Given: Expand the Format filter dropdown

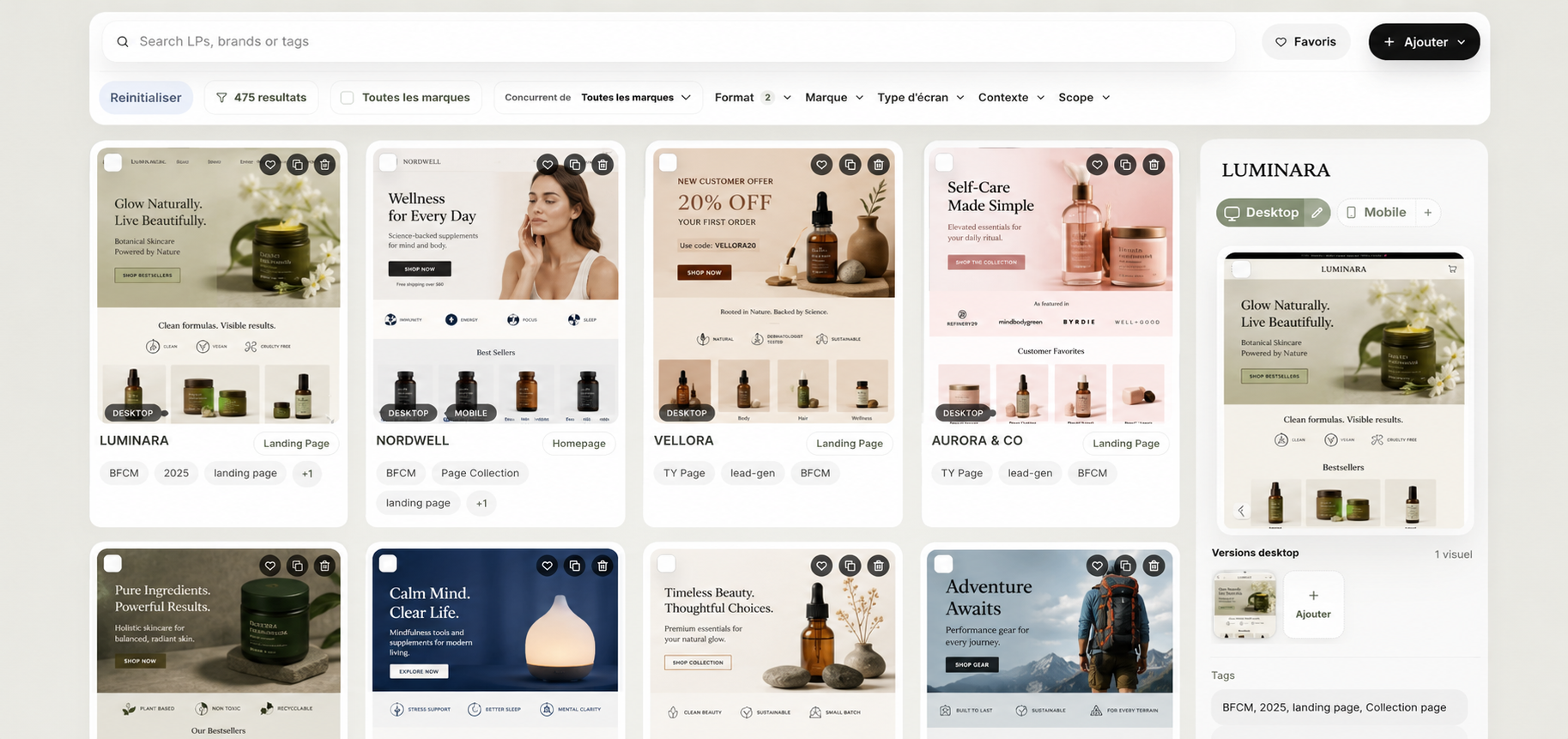Looking at the screenshot, I should pyautogui.click(x=753, y=98).
